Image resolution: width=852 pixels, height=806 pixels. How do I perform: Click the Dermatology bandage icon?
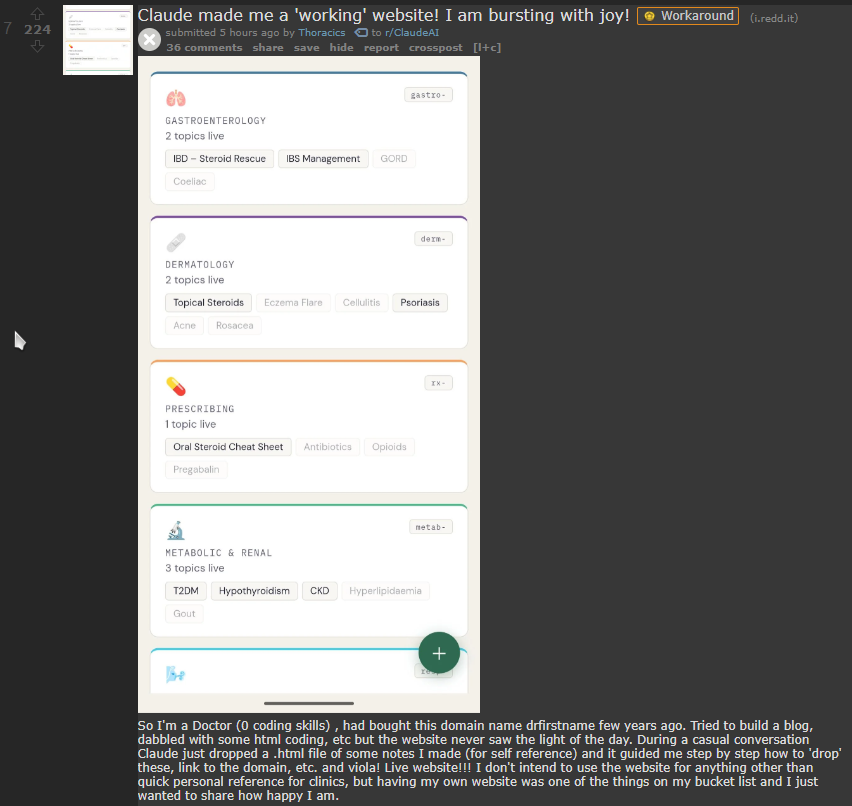click(x=176, y=242)
